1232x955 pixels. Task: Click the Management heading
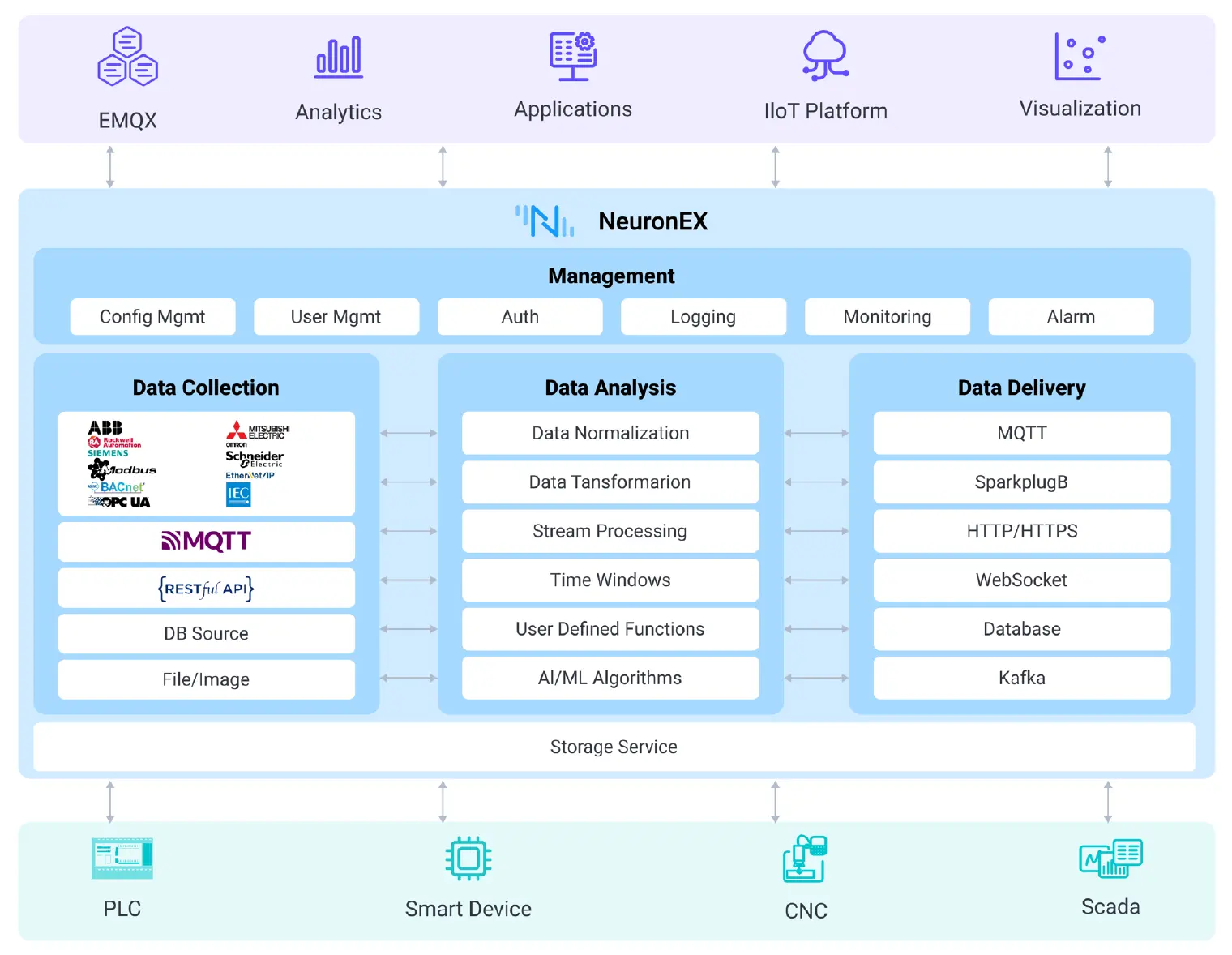pos(611,276)
